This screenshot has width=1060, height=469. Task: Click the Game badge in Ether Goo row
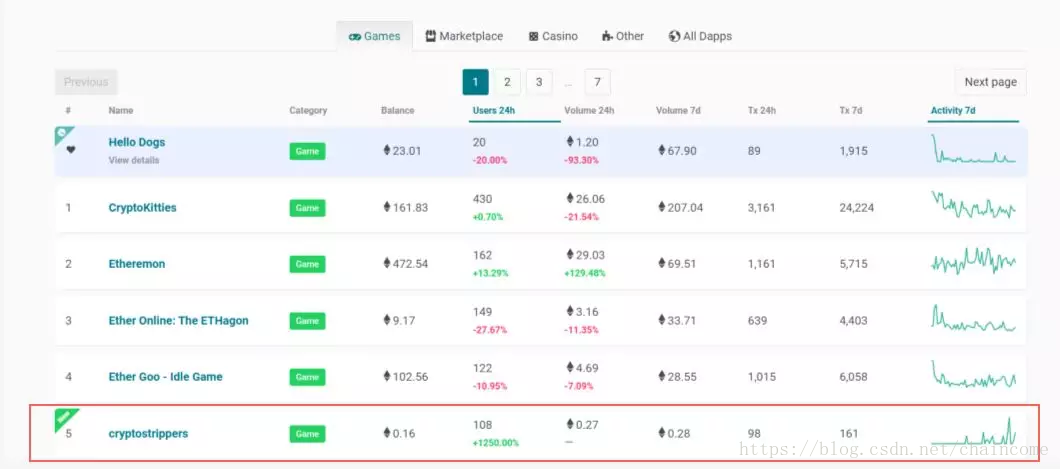coord(307,377)
